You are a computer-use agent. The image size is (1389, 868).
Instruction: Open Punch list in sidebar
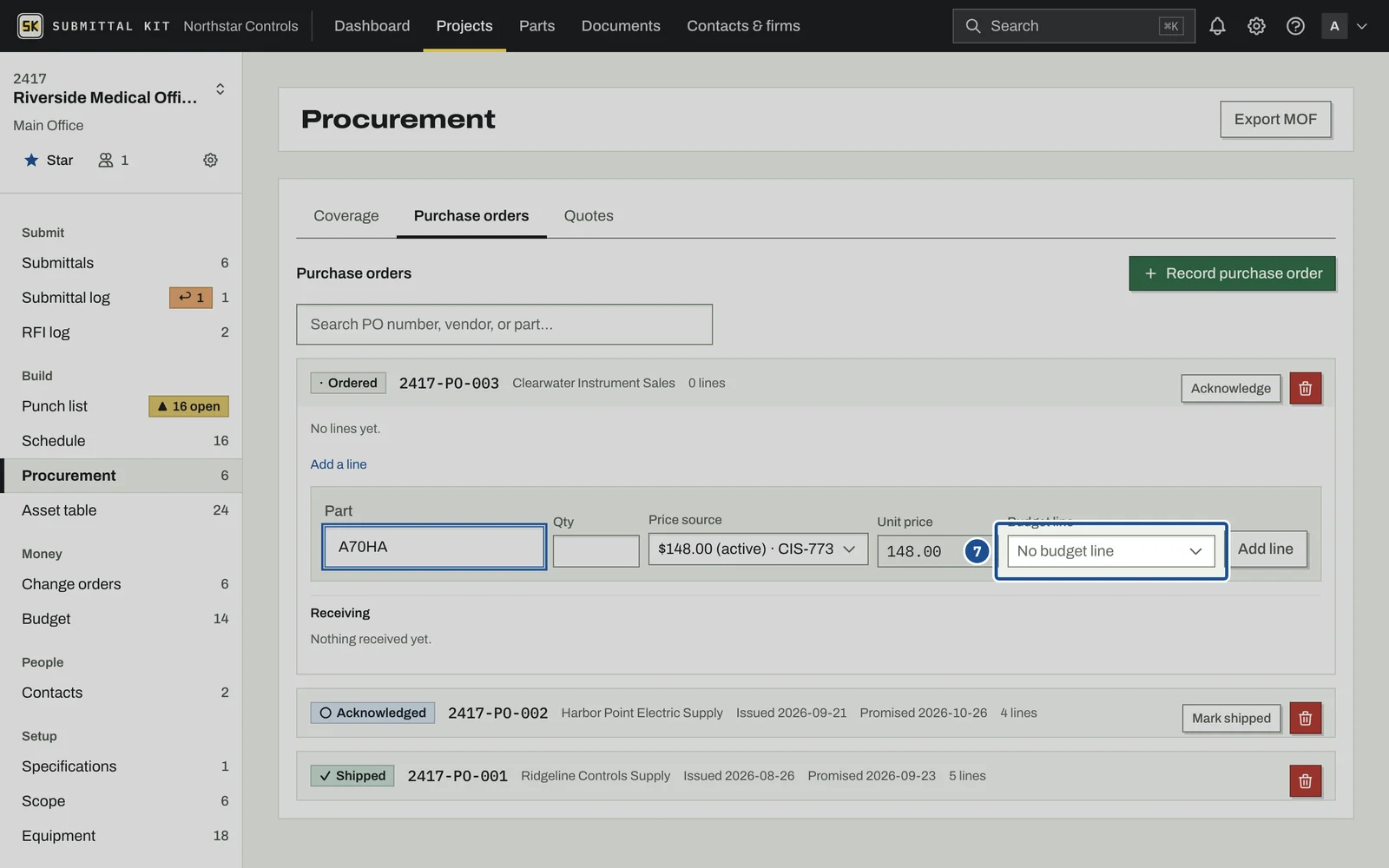point(122,406)
